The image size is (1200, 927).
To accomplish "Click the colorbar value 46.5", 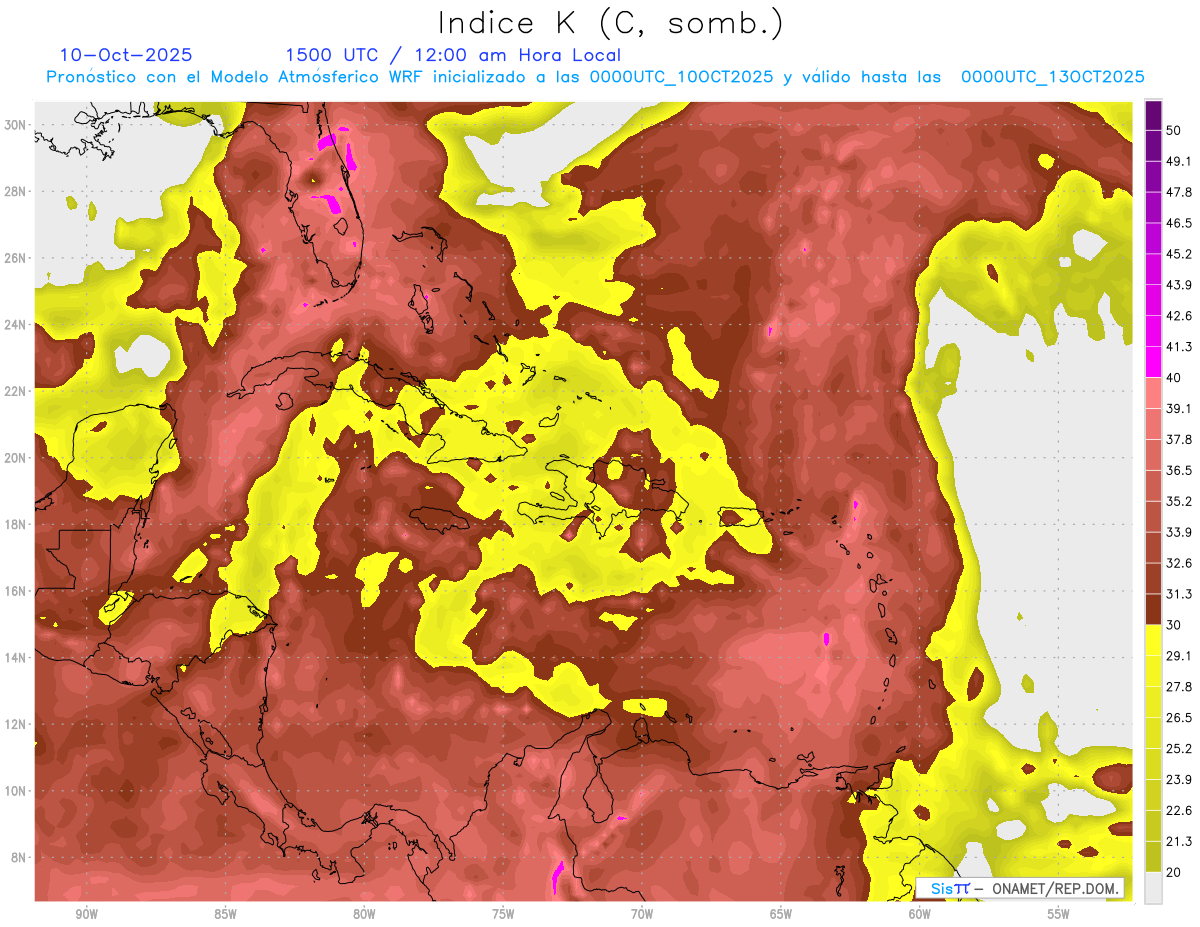I will click(1179, 223).
